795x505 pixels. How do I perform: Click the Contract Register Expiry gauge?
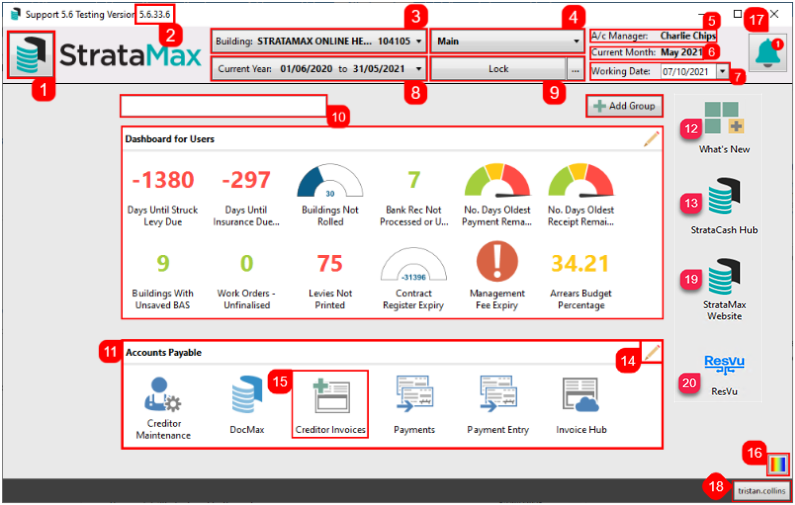click(x=414, y=264)
